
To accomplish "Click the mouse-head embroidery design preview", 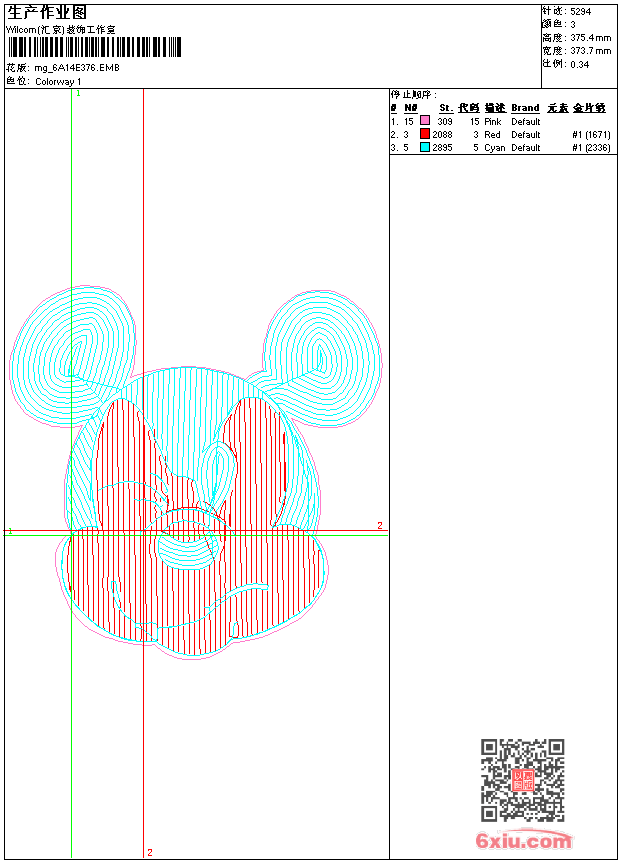I will click(x=195, y=472).
